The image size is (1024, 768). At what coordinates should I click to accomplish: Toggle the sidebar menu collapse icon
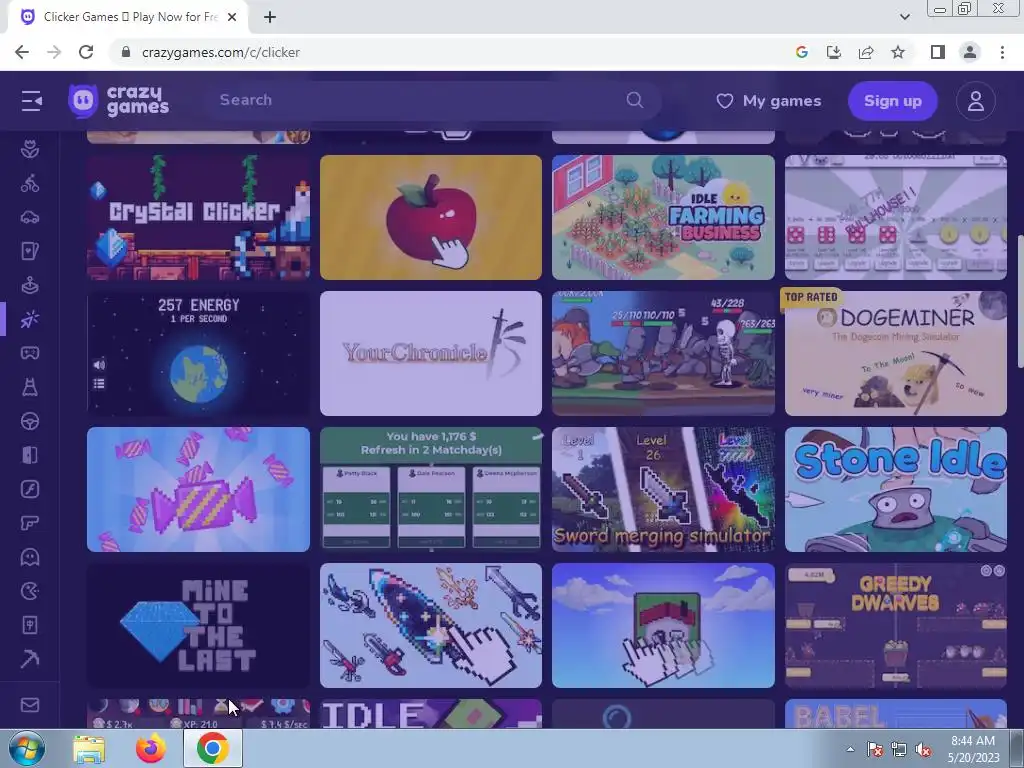pyautogui.click(x=31, y=101)
